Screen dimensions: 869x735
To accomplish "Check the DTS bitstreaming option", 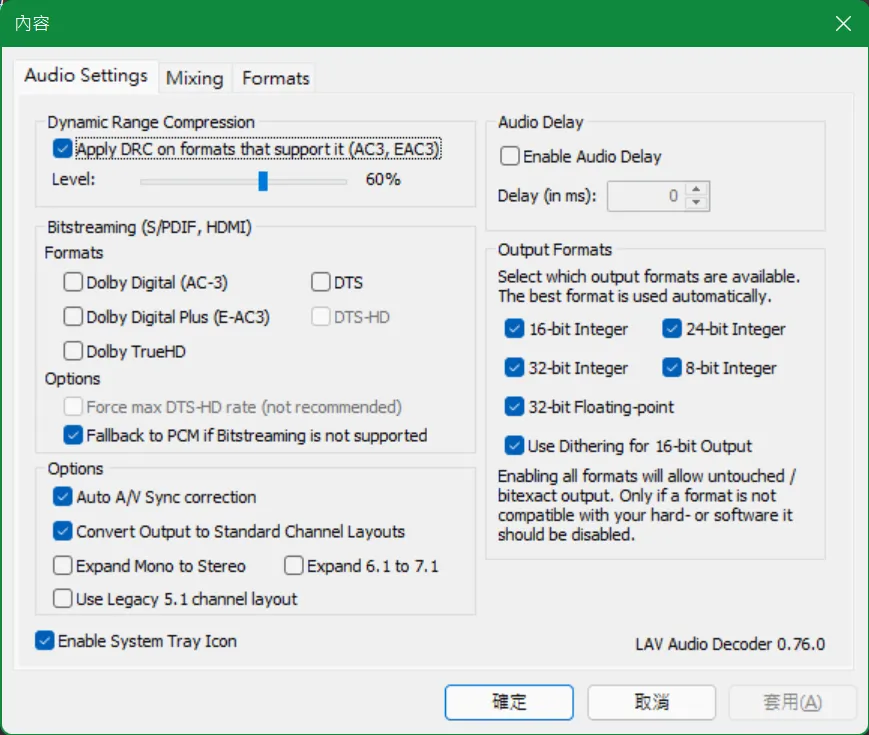I will (321, 282).
